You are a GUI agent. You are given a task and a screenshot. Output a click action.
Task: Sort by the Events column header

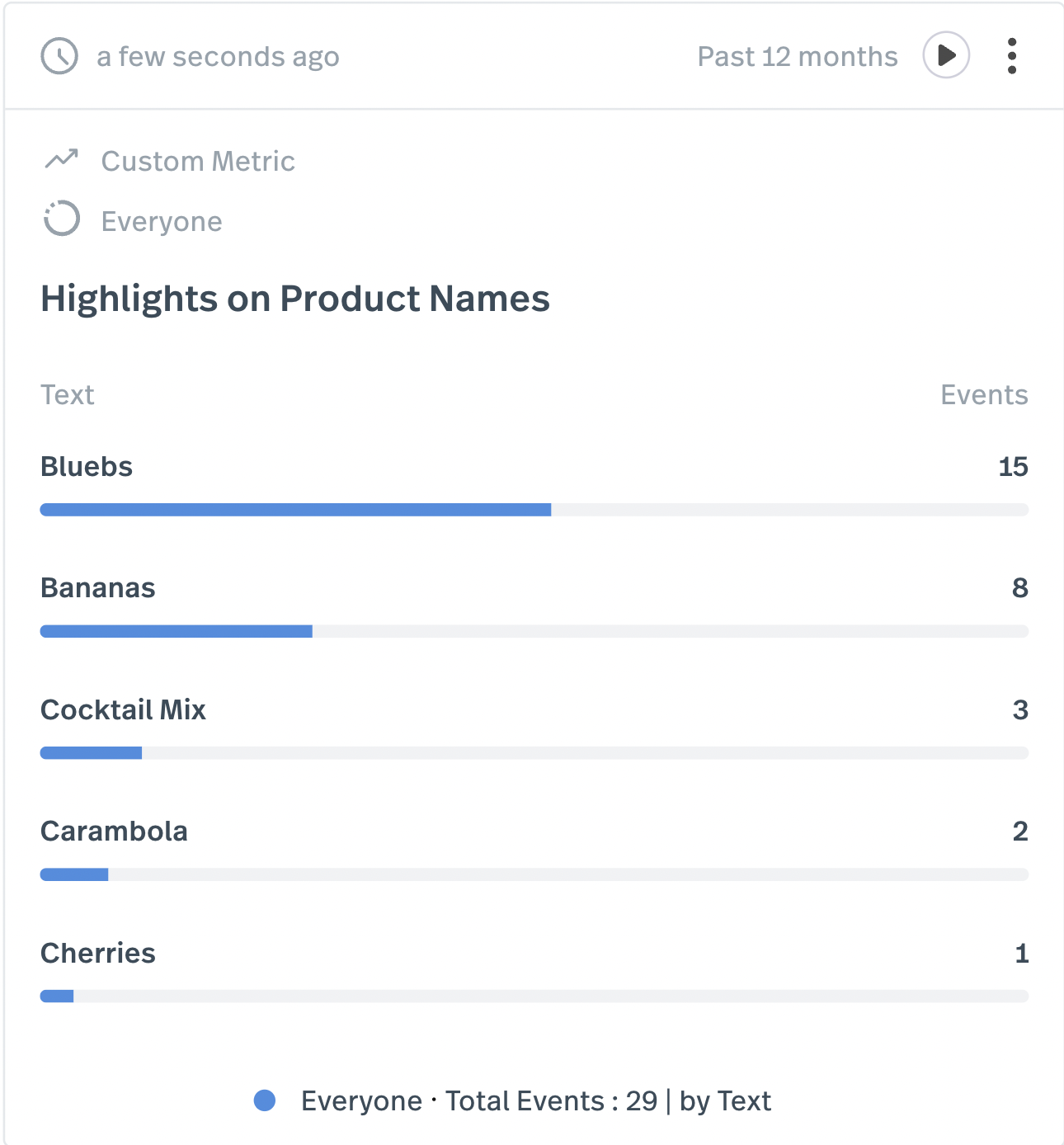coord(983,394)
